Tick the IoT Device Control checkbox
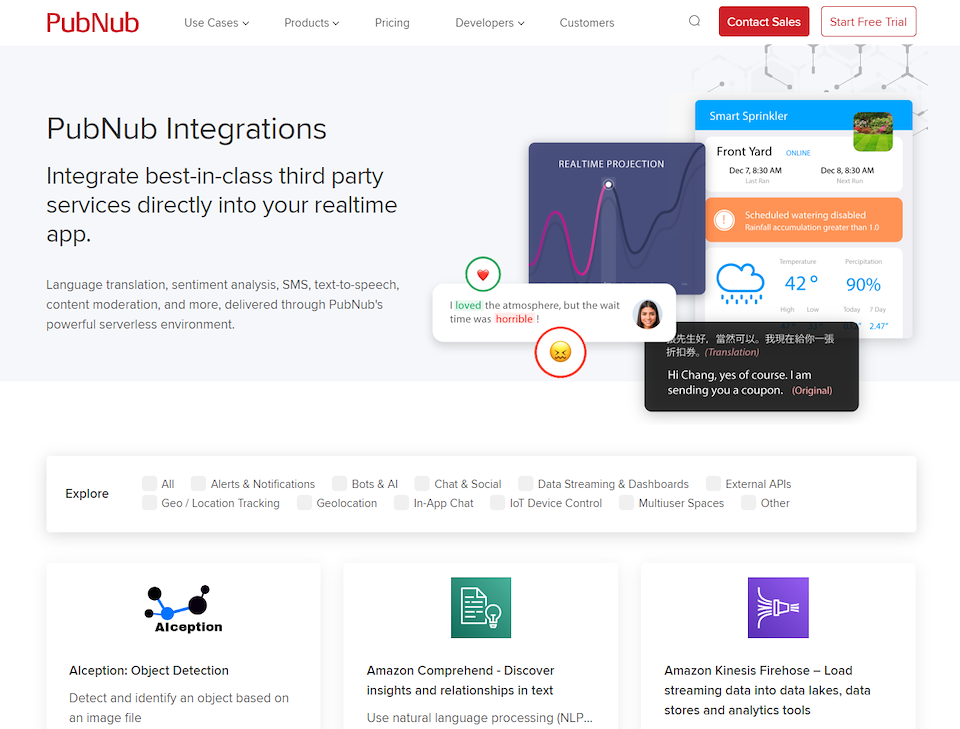Image resolution: width=960 pixels, height=729 pixels. [x=498, y=503]
